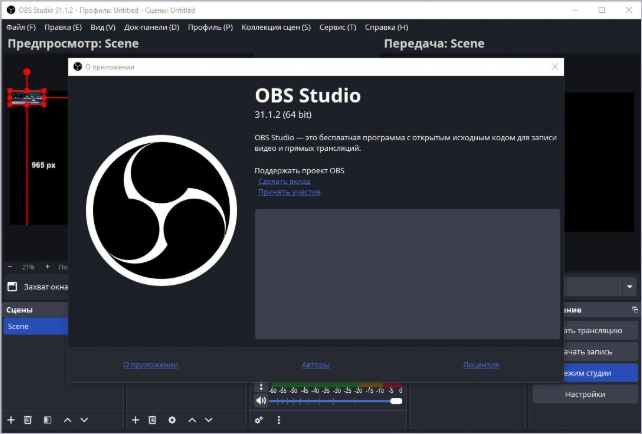Delete selected source using trash icon
This screenshot has height=434, width=642.
coord(152,420)
